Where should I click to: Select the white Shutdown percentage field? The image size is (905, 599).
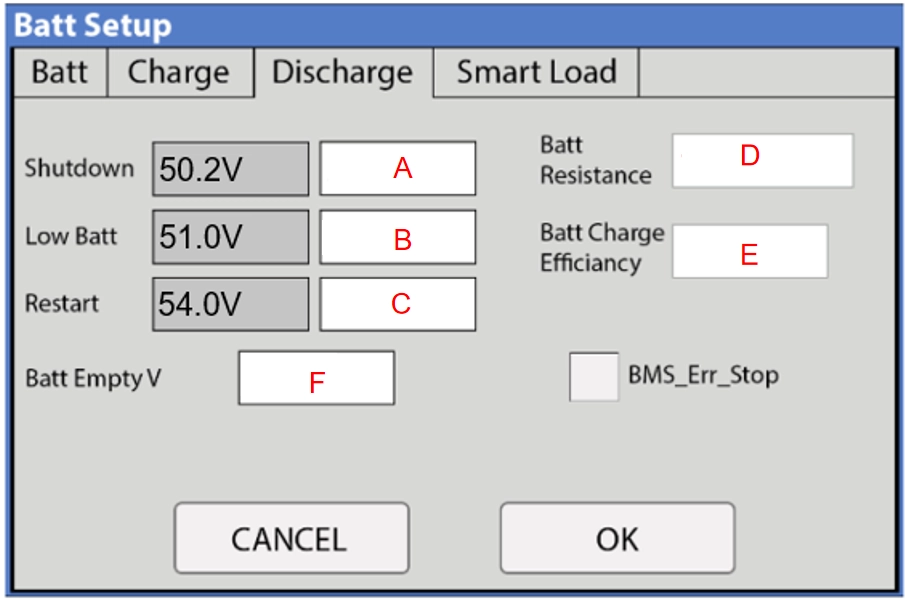coord(398,168)
